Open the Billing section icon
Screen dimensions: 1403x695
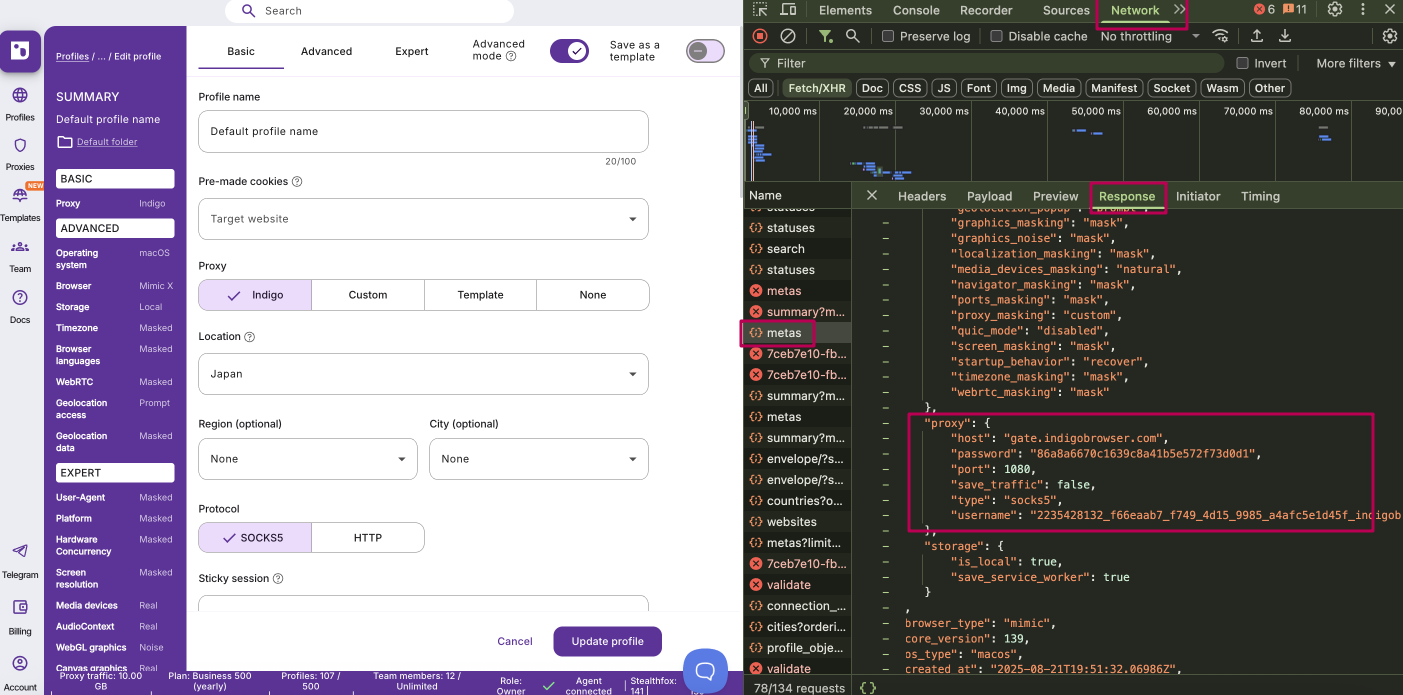pyautogui.click(x=20, y=608)
